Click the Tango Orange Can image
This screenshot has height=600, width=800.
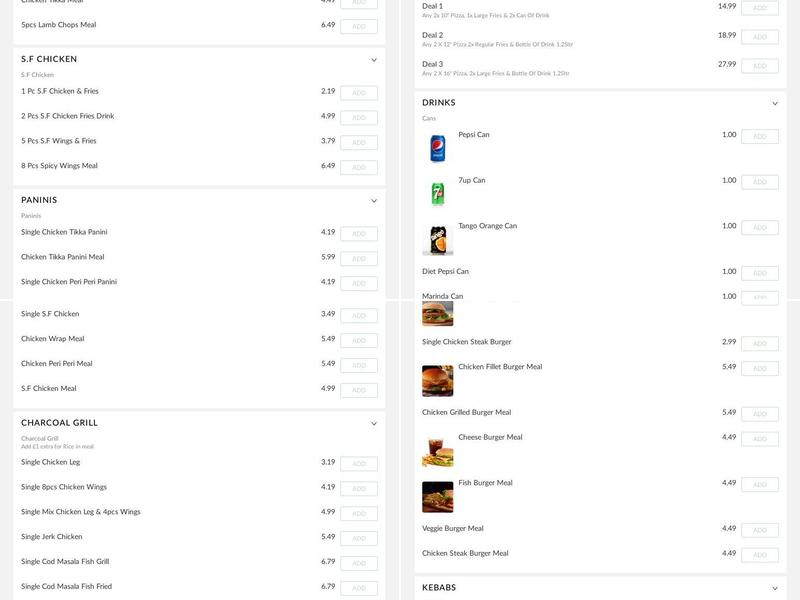[438, 239]
